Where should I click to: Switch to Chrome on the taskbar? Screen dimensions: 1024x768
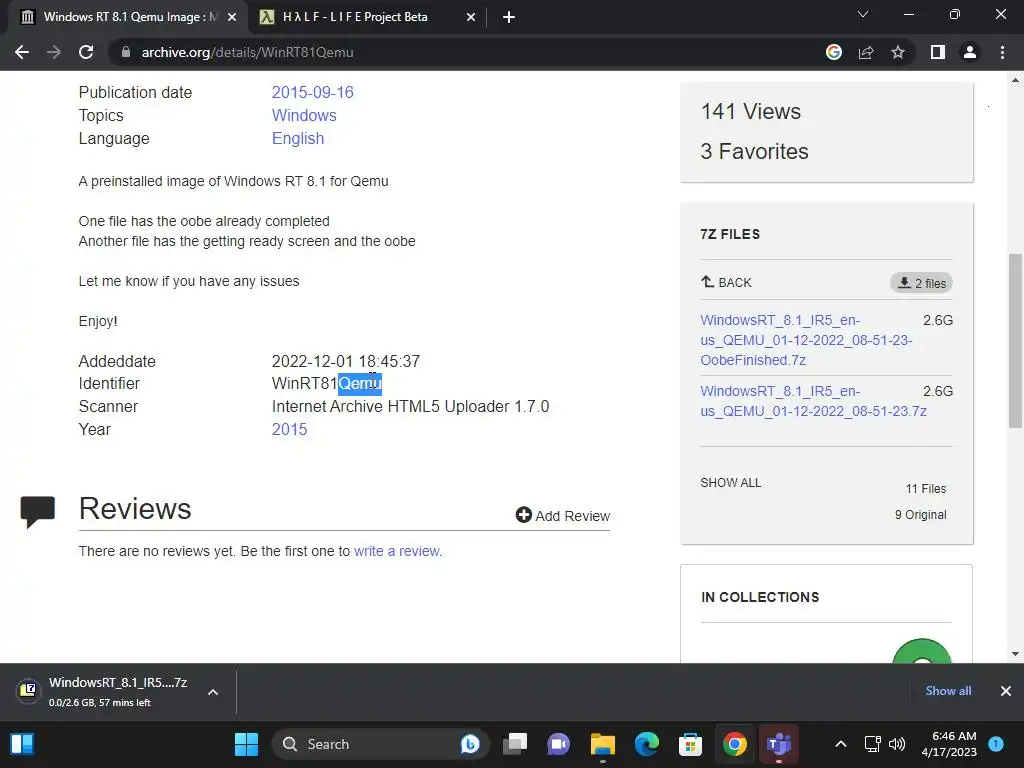point(735,744)
